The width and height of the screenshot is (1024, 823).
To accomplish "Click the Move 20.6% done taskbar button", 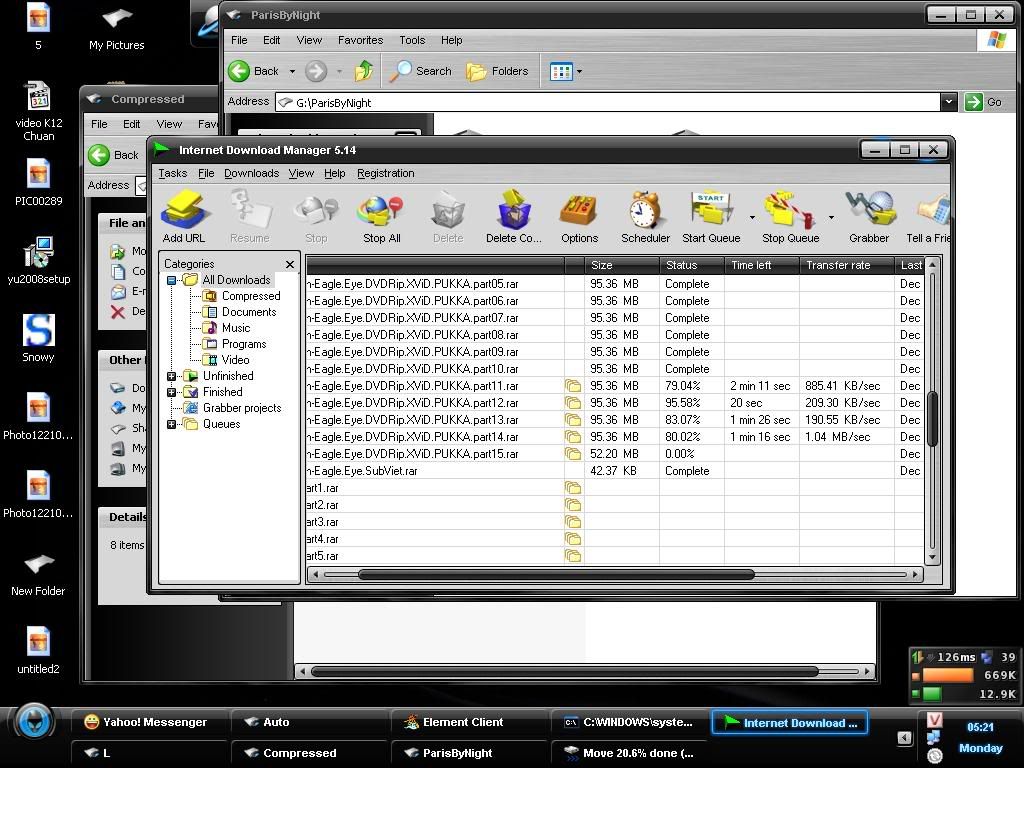I will pyautogui.click(x=630, y=753).
